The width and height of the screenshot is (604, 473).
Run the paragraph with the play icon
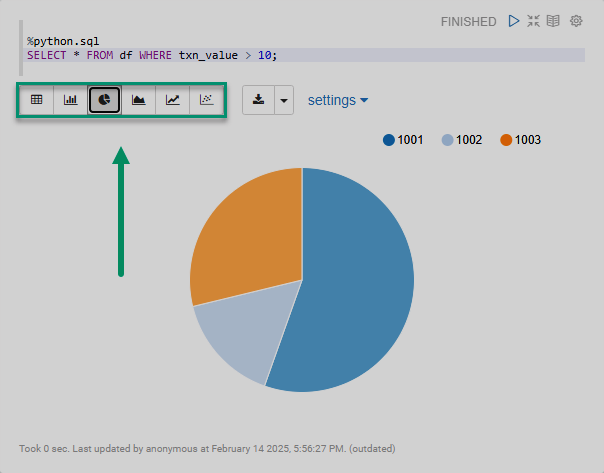coord(514,21)
